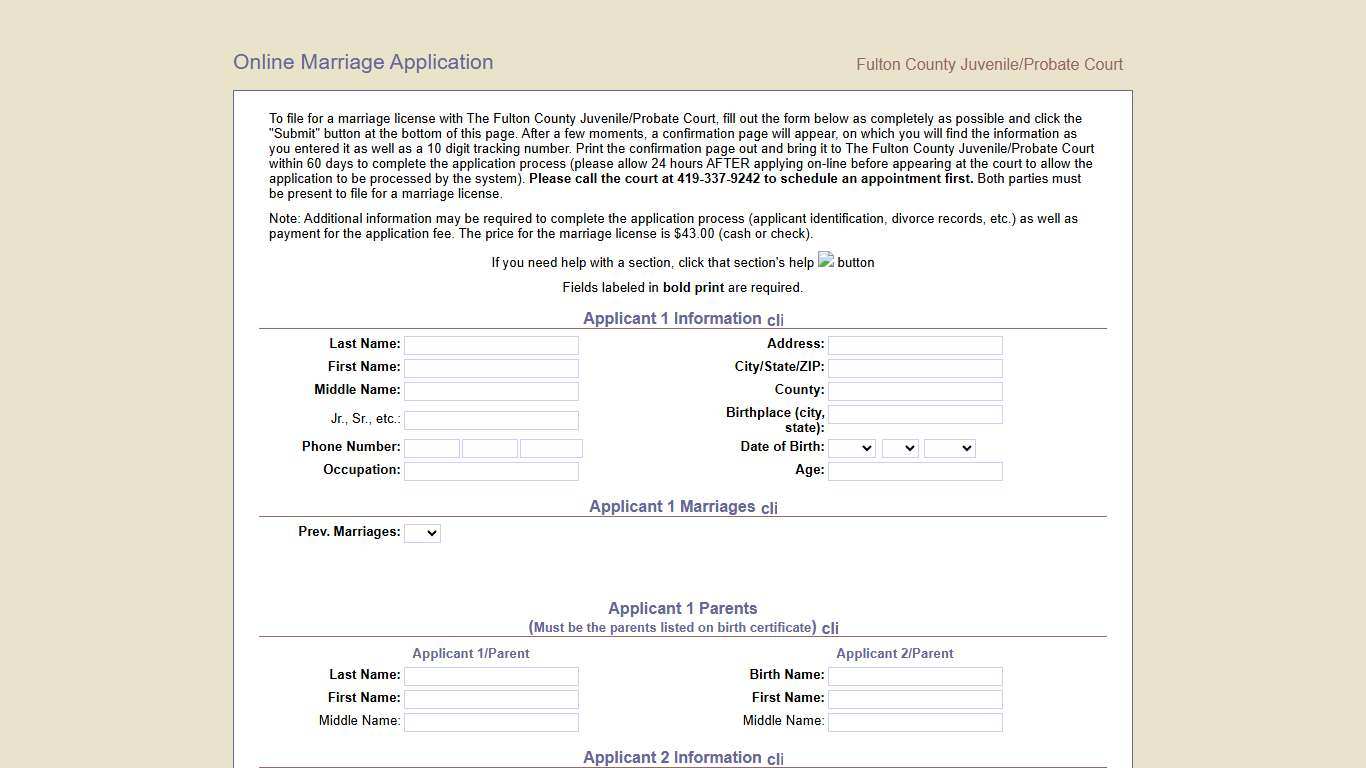This screenshot has width=1366, height=768.
Task: Click Applicant 1's First Name field
Action: point(491,367)
